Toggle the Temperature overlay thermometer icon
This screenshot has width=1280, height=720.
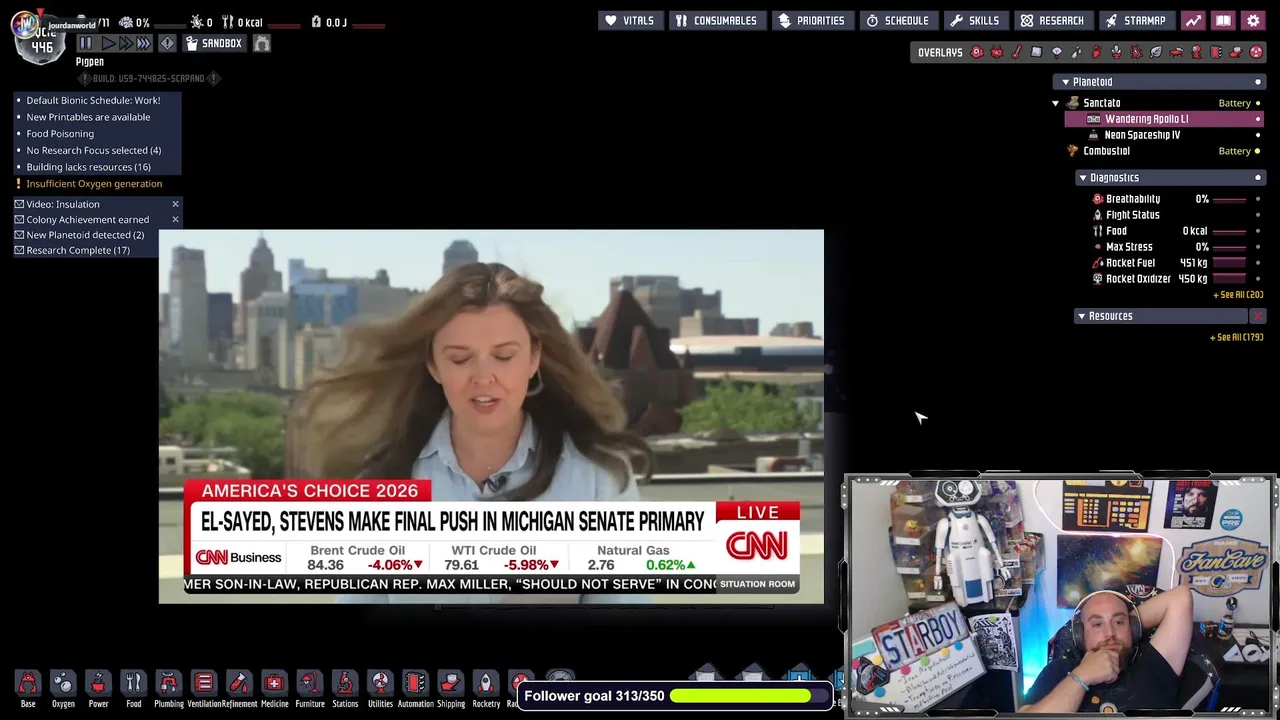[x=1017, y=52]
